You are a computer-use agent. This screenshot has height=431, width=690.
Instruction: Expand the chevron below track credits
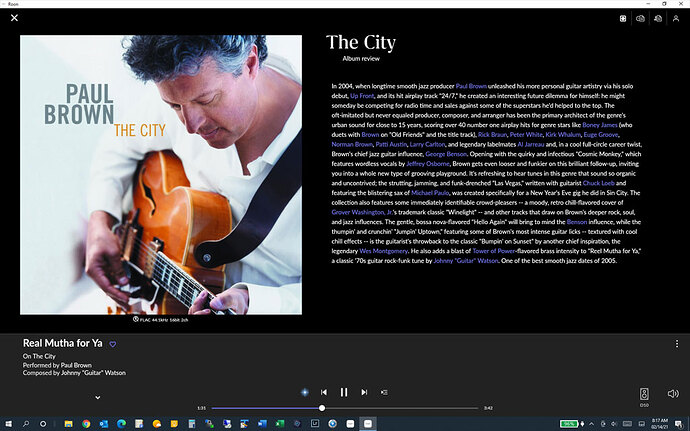tap(98, 397)
